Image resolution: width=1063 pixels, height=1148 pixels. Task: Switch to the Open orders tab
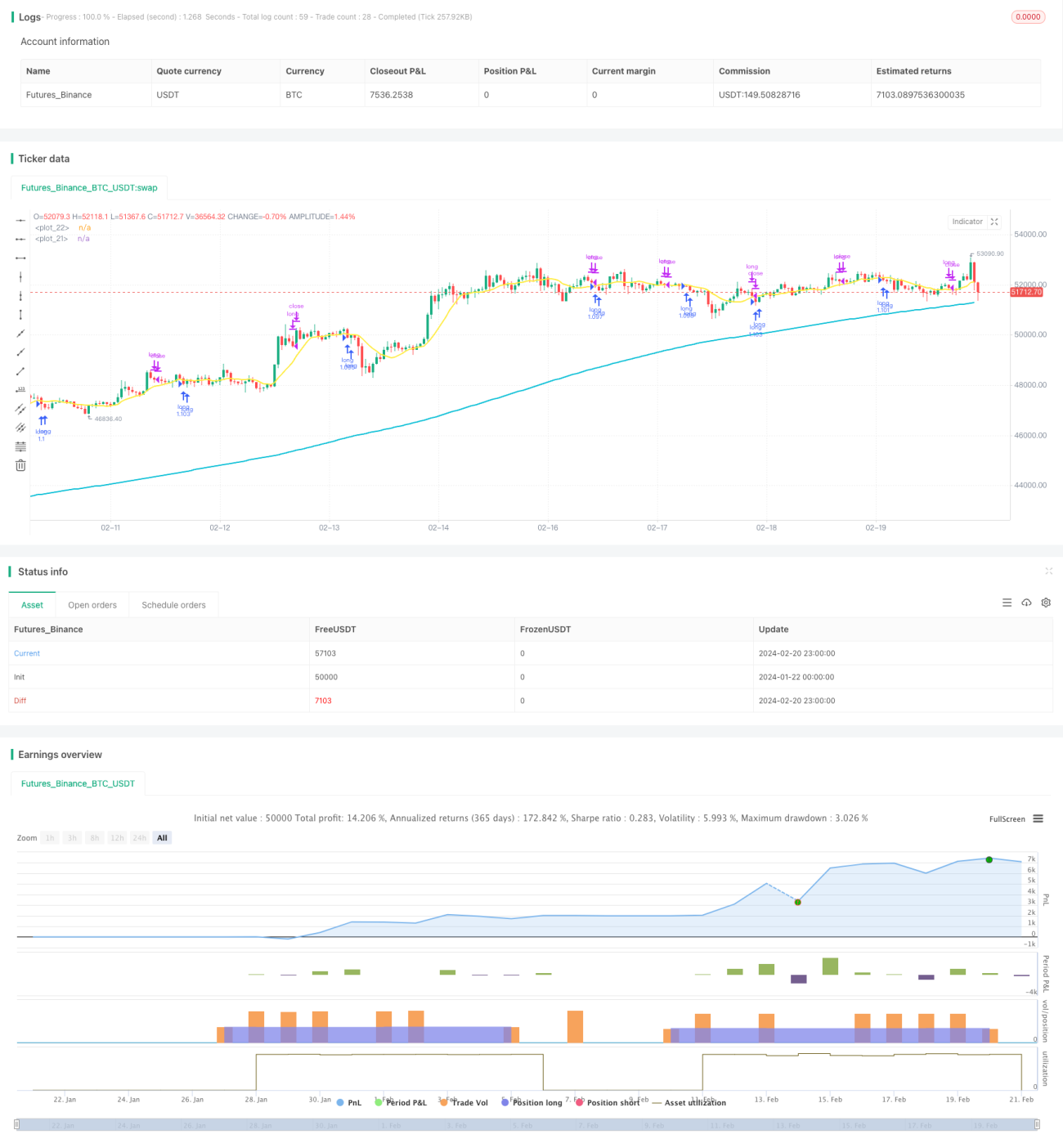pyautogui.click(x=92, y=605)
